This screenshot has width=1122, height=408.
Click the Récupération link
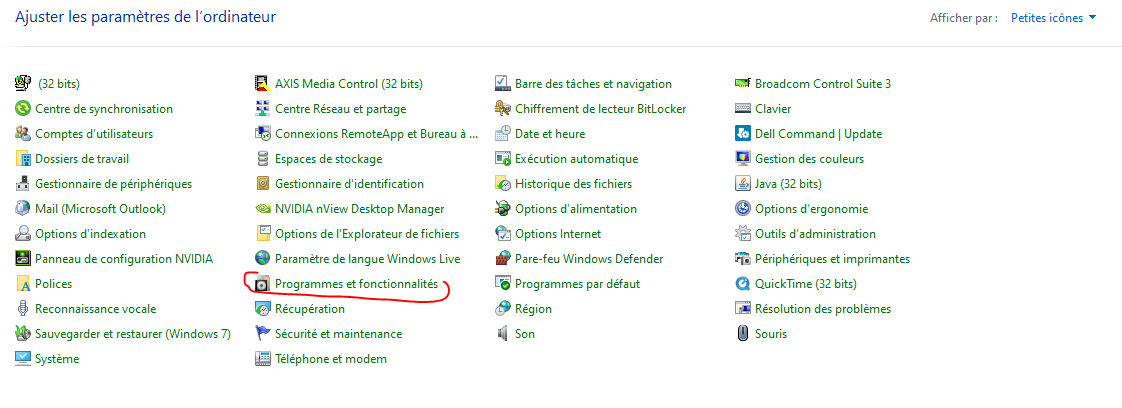pos(310,309)
